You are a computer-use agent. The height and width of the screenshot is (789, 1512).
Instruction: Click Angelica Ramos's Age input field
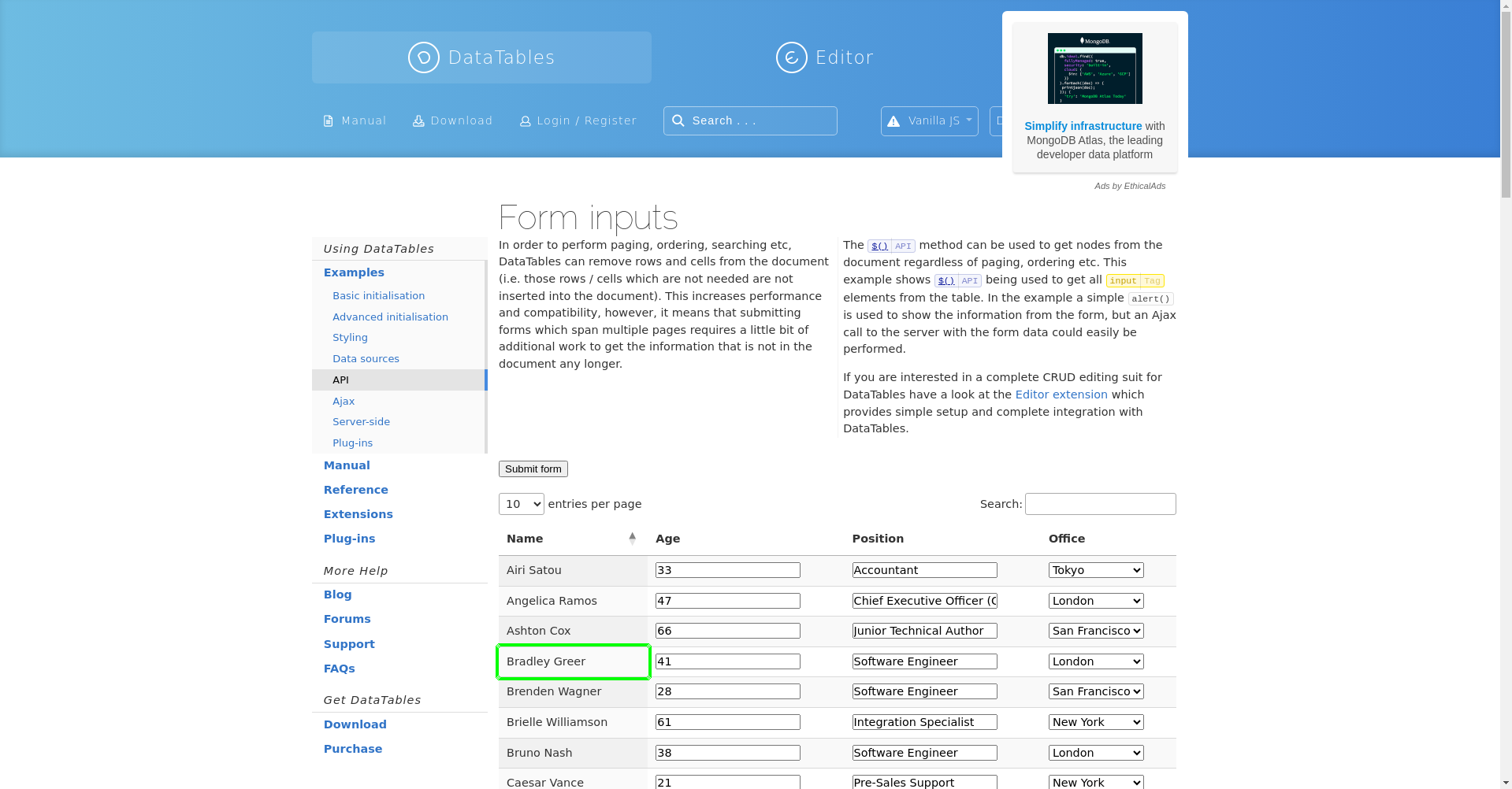click(727, 601)
